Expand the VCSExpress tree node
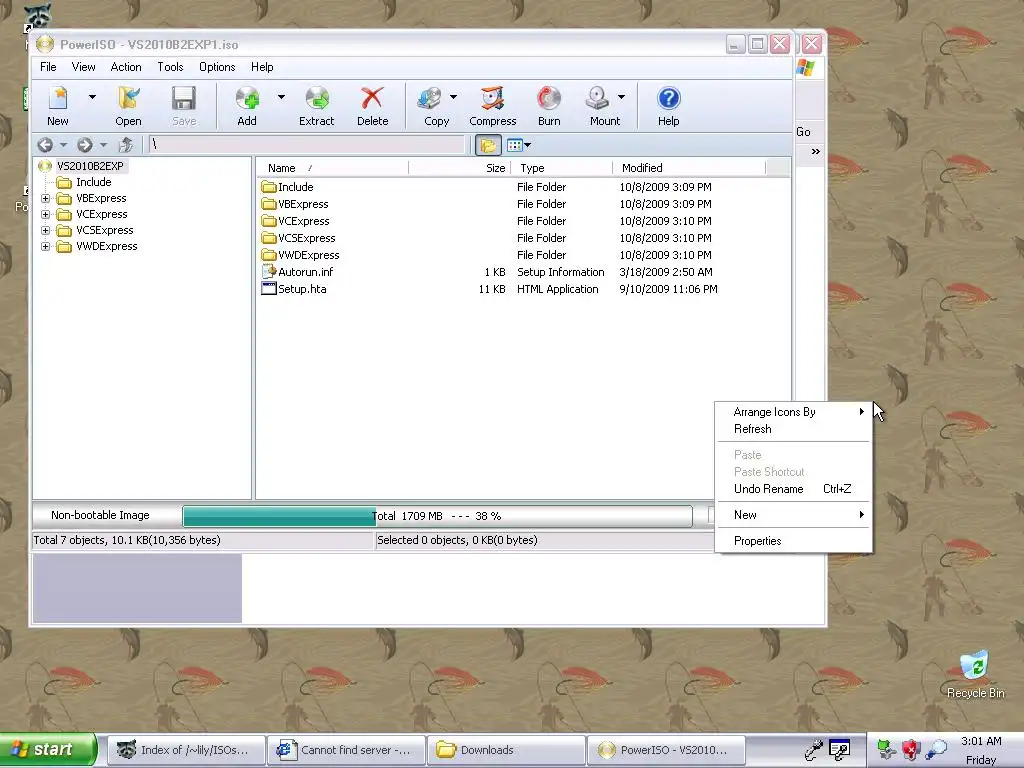Image resolution: width=1024 pixels, height=768 pixels. tap(45, 230)
